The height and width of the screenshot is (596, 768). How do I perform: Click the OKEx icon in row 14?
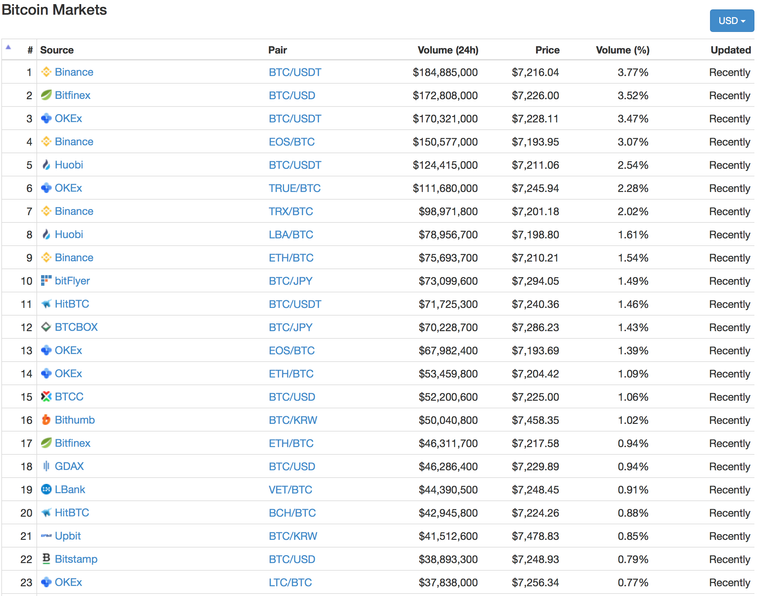tap(46, 374)
